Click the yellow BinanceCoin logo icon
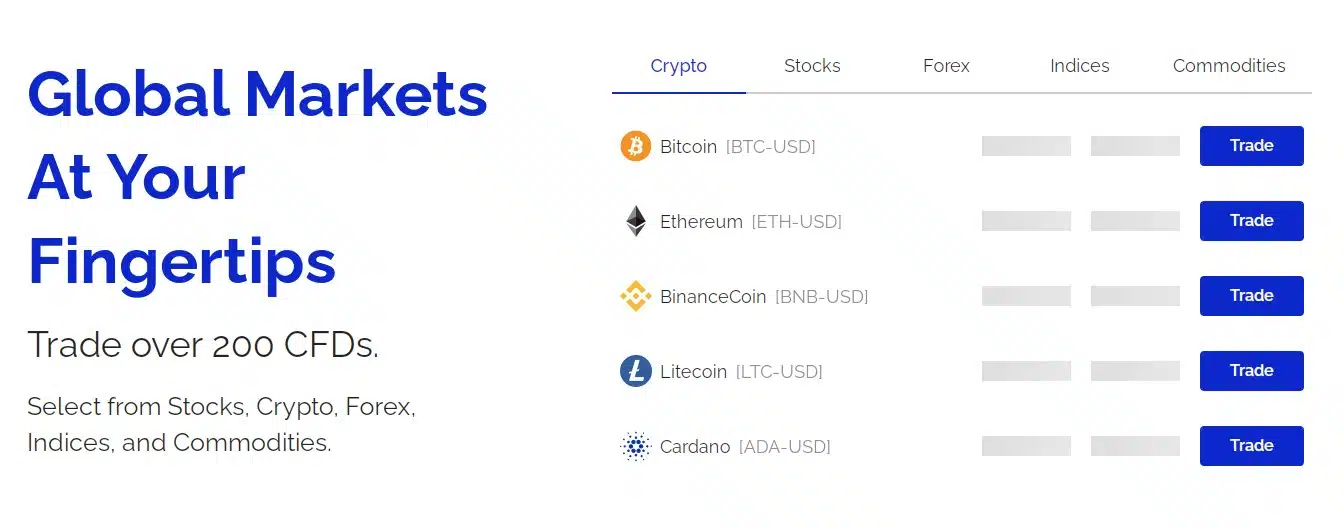Viewport: 1344px width, 528px height. click(636, 296)
